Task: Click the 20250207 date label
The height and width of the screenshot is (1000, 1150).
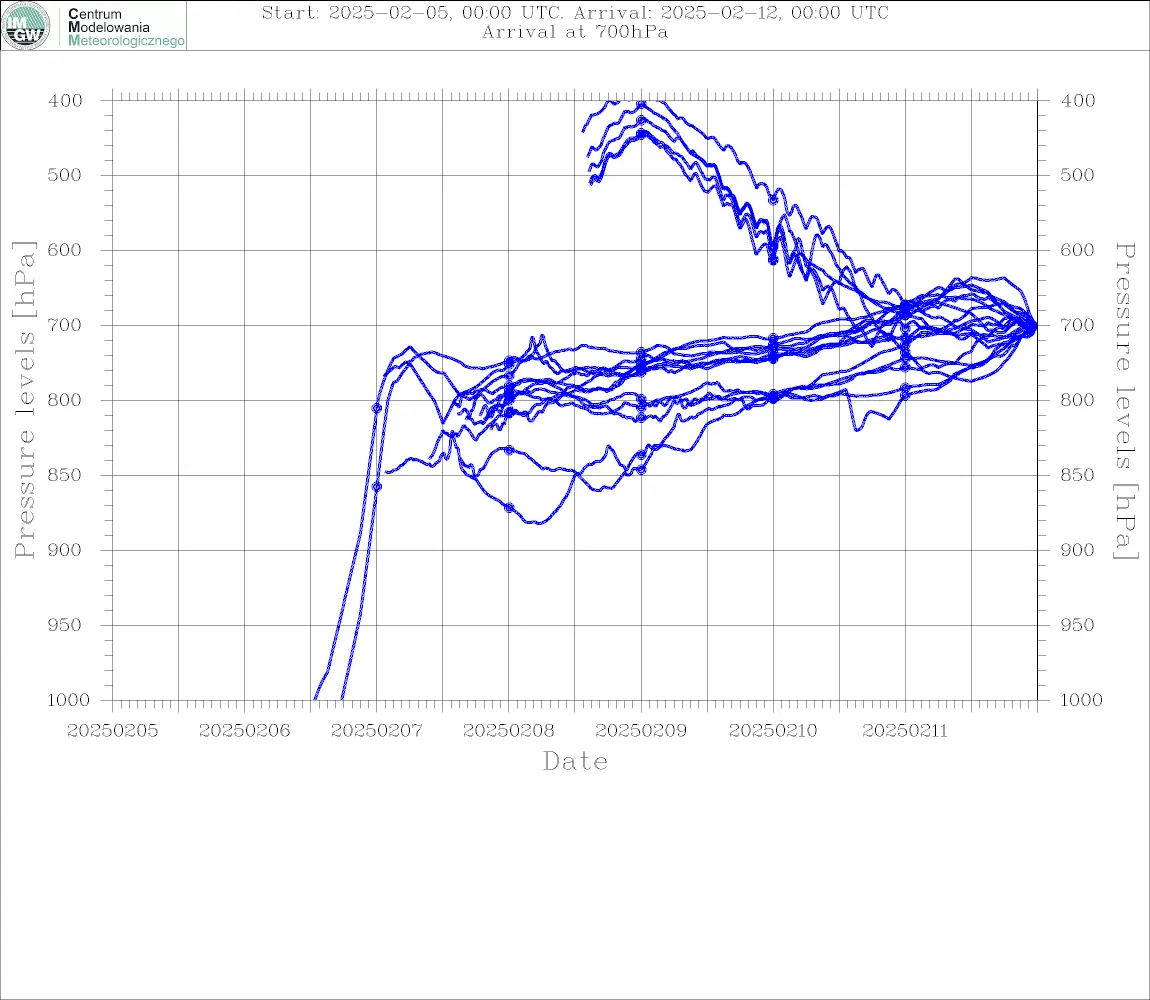Action: (376, 731)
